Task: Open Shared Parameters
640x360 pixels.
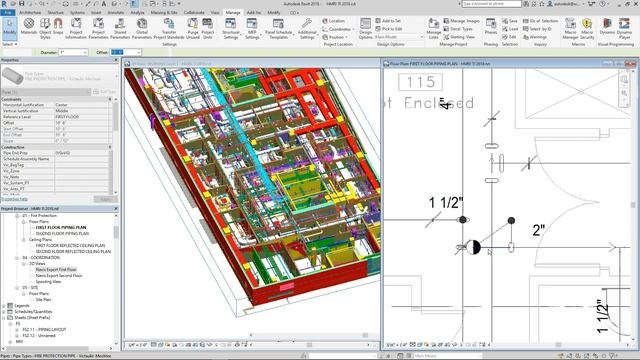Action: pos(120,28)
